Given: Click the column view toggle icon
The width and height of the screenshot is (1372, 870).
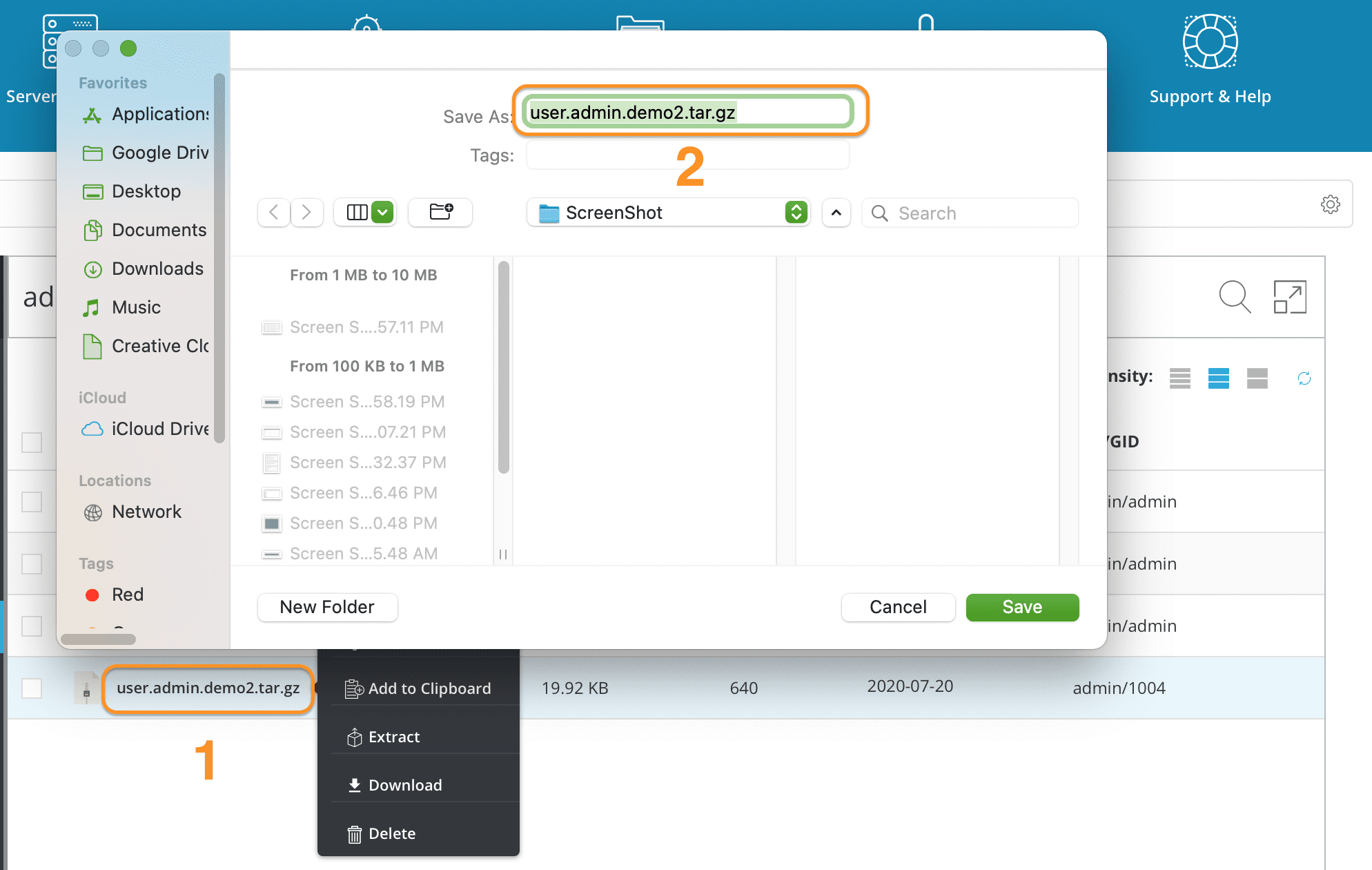Looking at the screenshot, I should click(x=358, y=213).
